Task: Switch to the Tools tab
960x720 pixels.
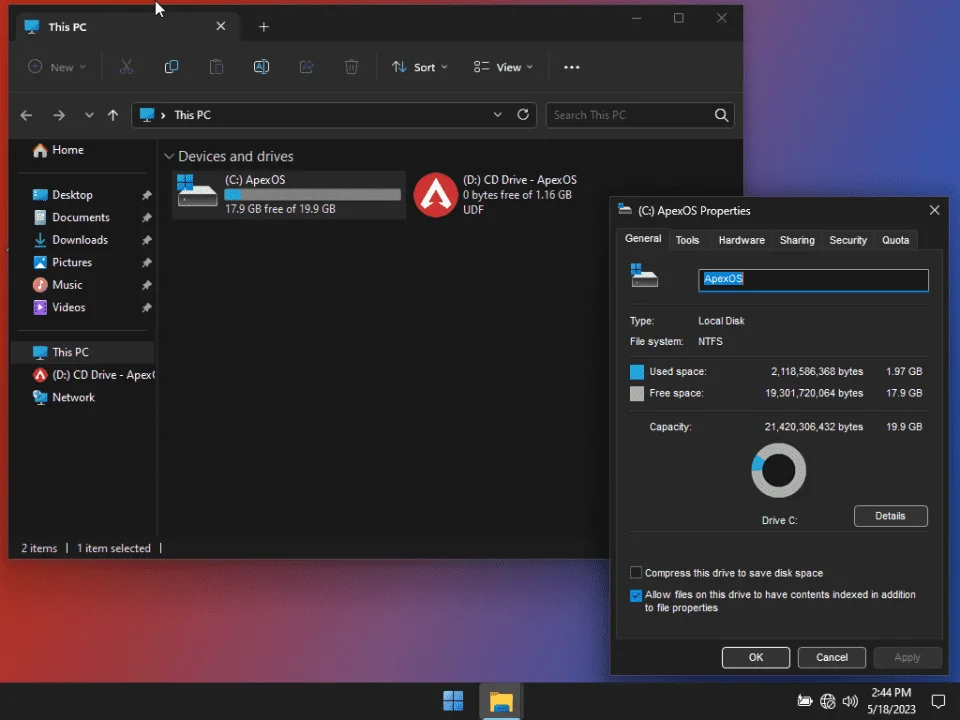Action: pyautogui.click(x=687, y=240)
